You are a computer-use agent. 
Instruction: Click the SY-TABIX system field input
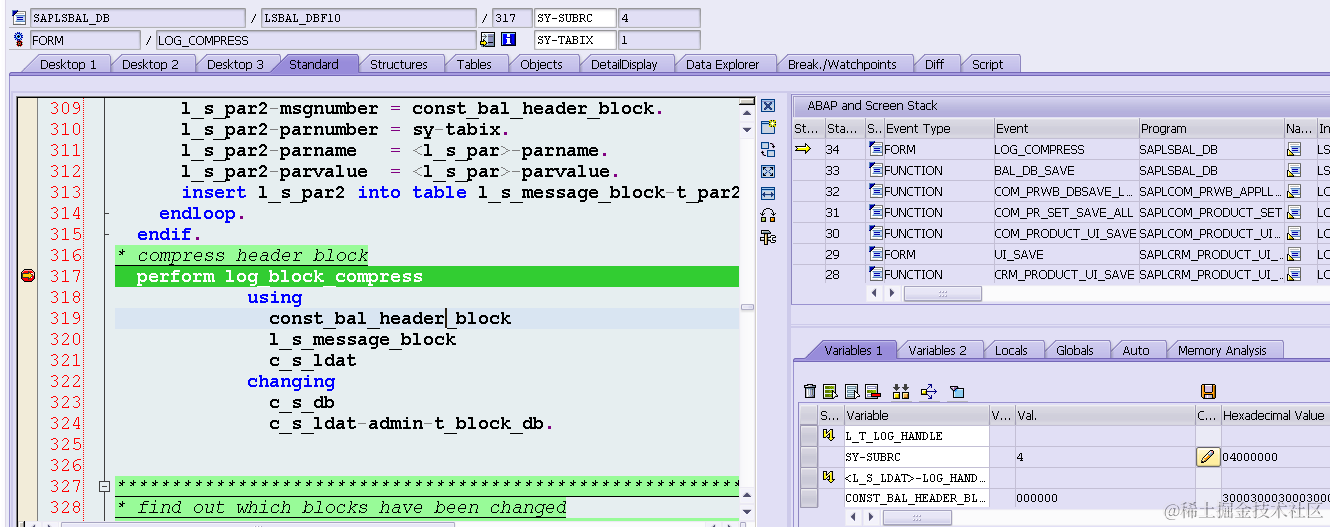tap(575, 40)
